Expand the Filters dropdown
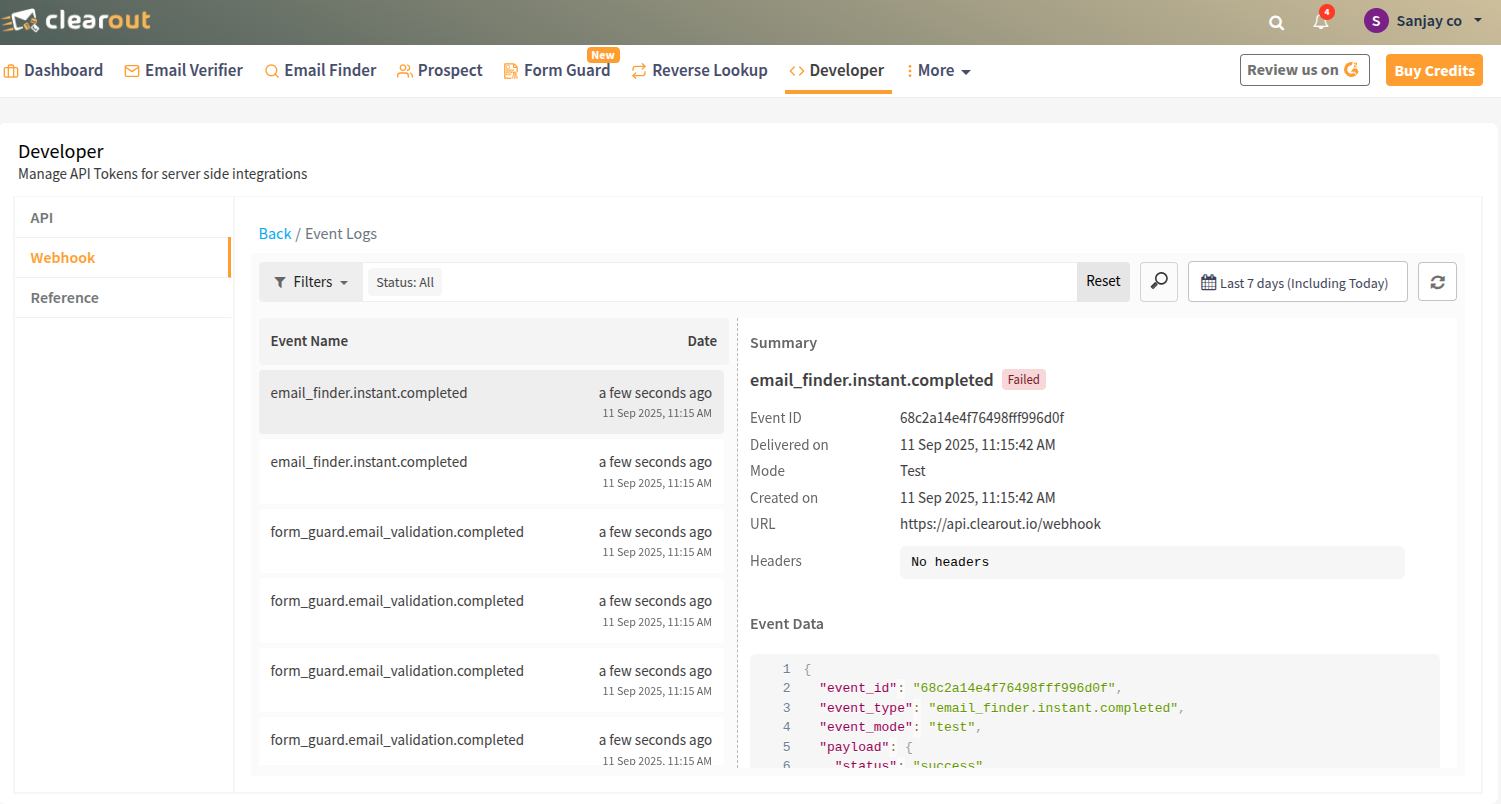1501x804 pixels. click(311, 282)
